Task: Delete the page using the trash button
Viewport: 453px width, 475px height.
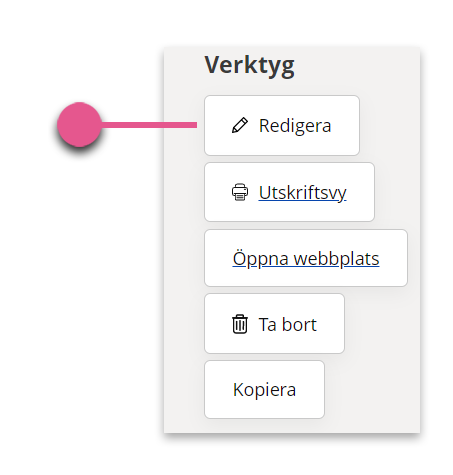Action: pos(274,324)
